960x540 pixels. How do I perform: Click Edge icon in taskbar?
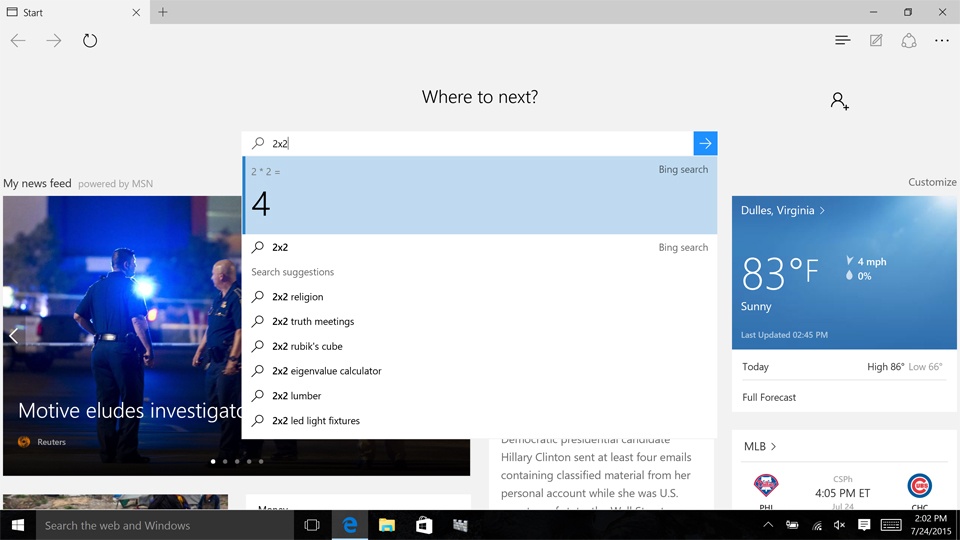click(x=350, y=525)
